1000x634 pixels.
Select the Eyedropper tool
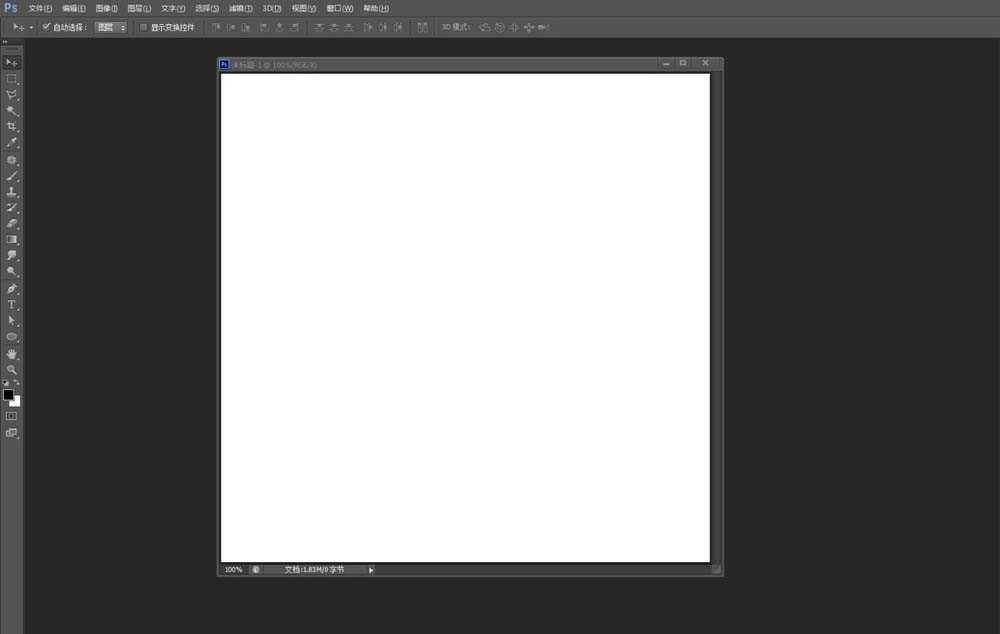click(x=12, y=143)
